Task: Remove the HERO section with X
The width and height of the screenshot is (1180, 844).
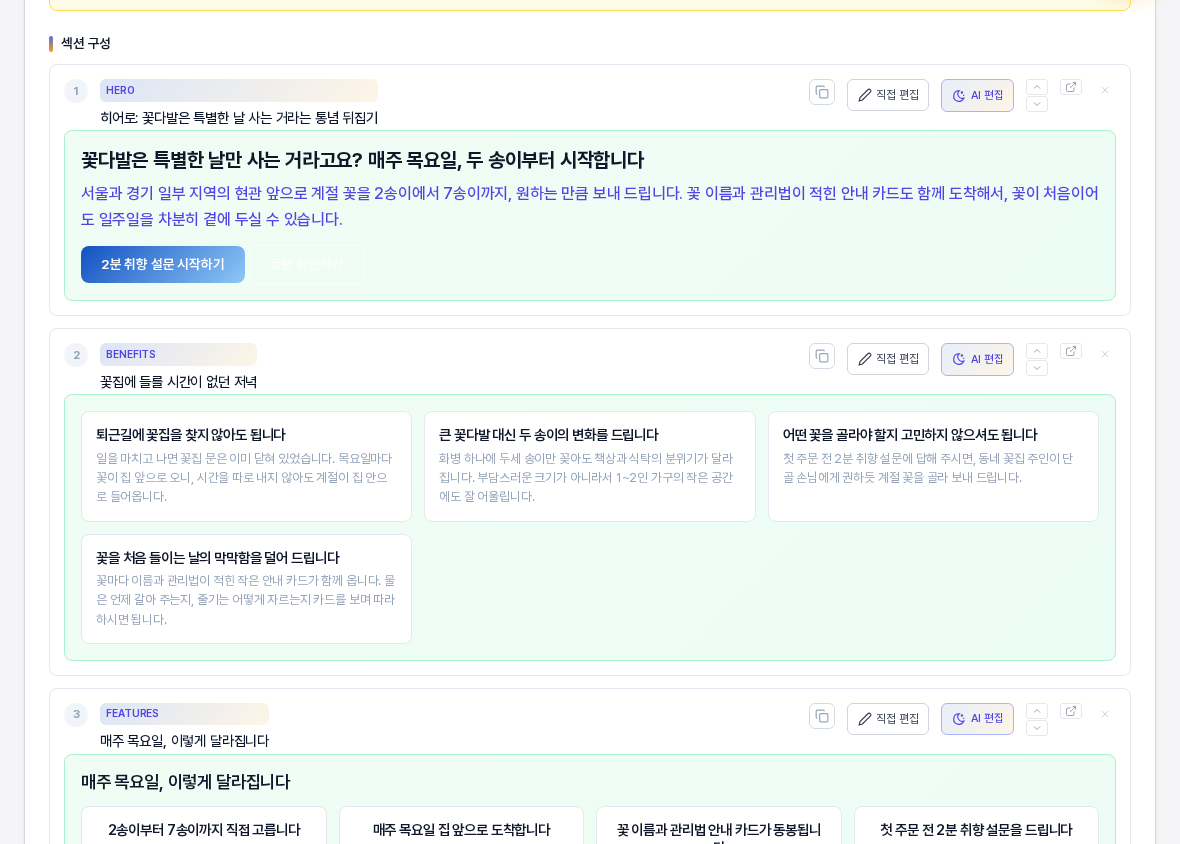Action: 1105,90
